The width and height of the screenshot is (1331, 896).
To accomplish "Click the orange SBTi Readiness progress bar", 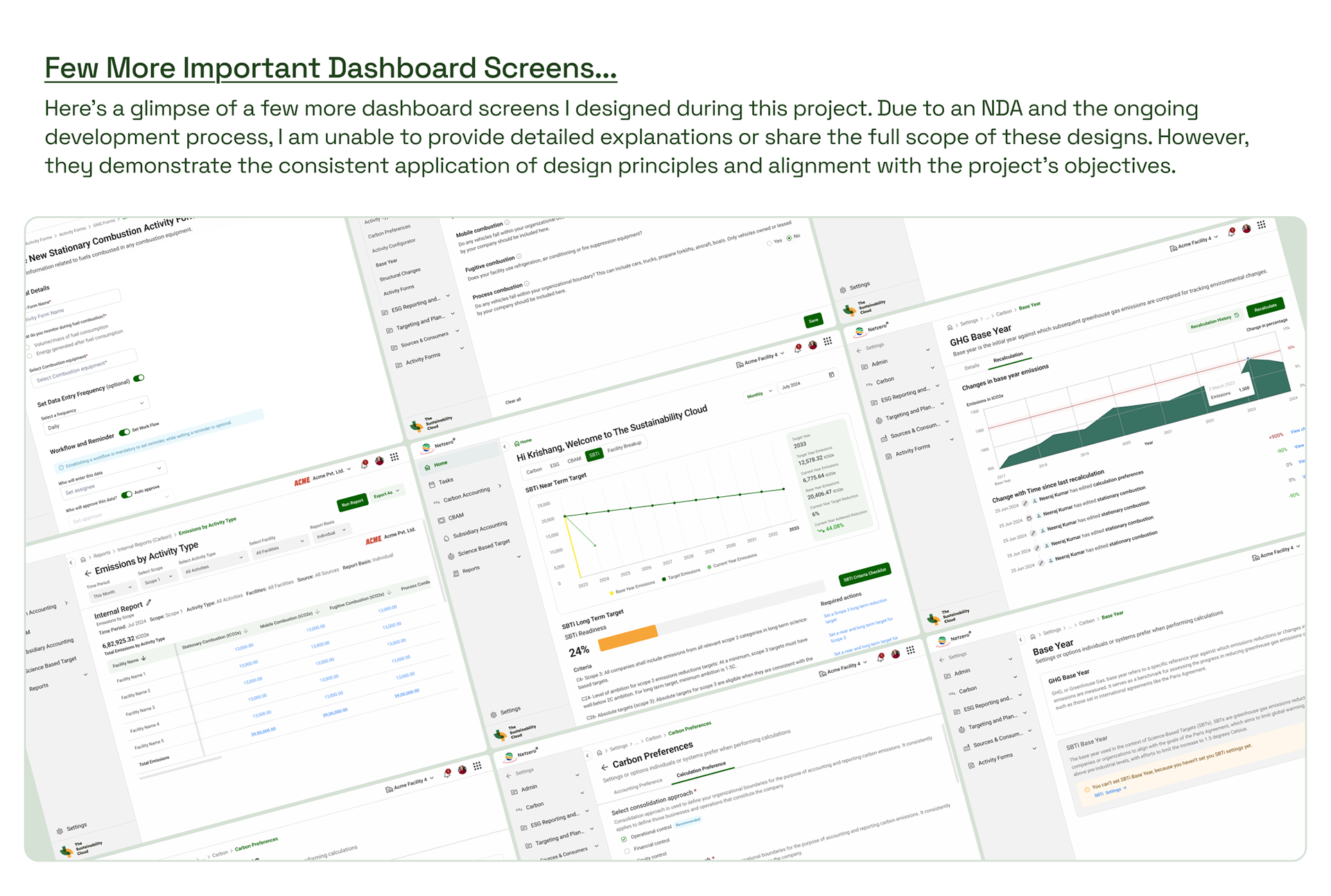I will [627, 637].
